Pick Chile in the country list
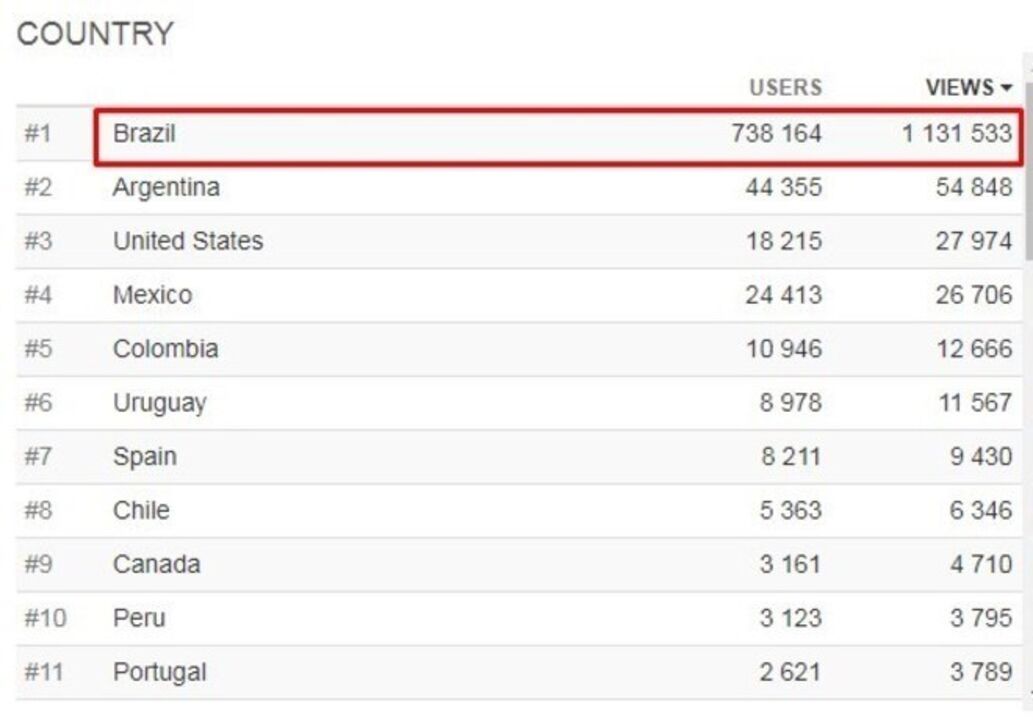Viewport: 1033px width, 720px height. 141,511
